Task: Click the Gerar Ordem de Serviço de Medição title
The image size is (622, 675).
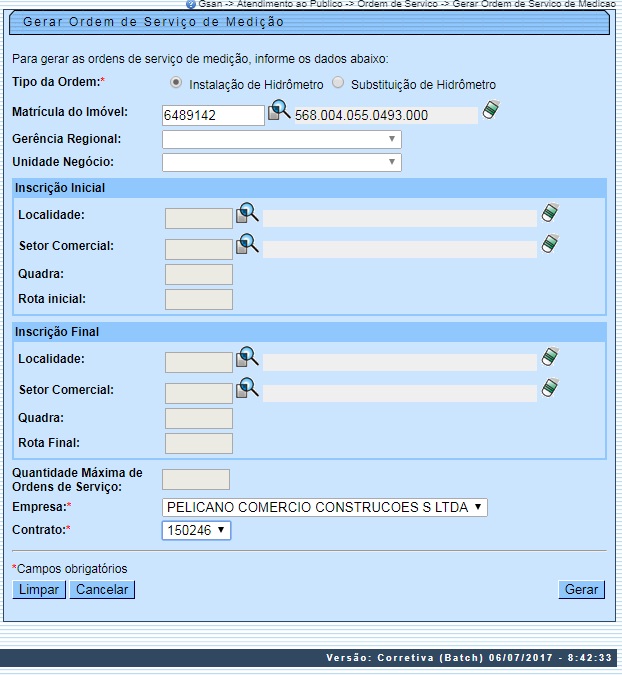Action: pos(153,22)
